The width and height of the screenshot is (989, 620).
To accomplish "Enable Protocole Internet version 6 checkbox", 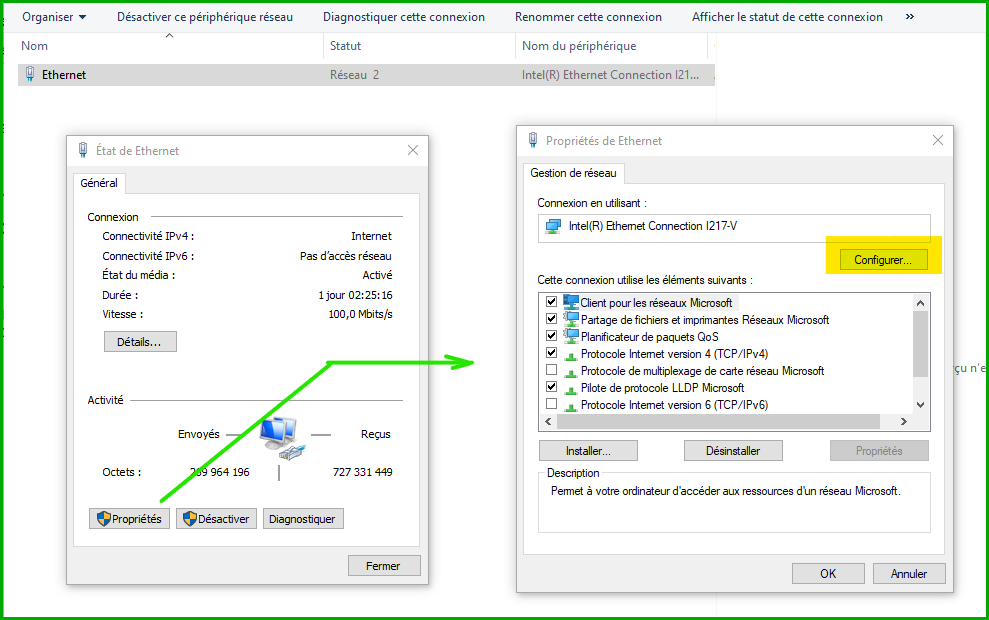I will [x=551, y=404].
